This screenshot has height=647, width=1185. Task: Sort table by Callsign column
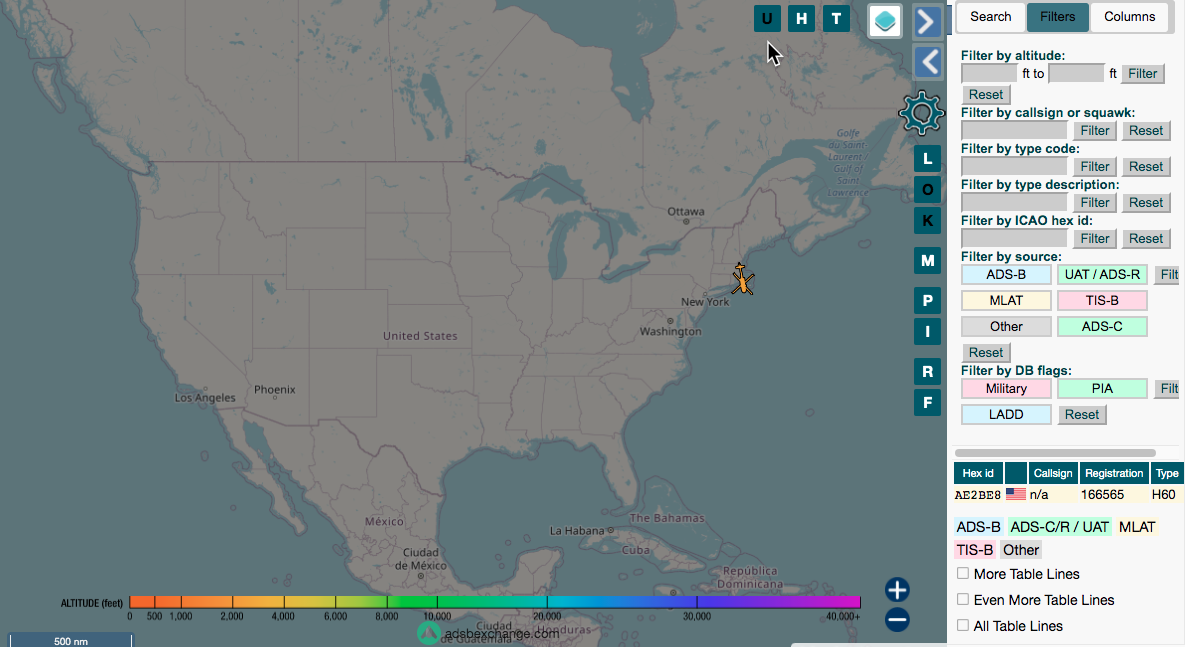(x=1053, y=473)
